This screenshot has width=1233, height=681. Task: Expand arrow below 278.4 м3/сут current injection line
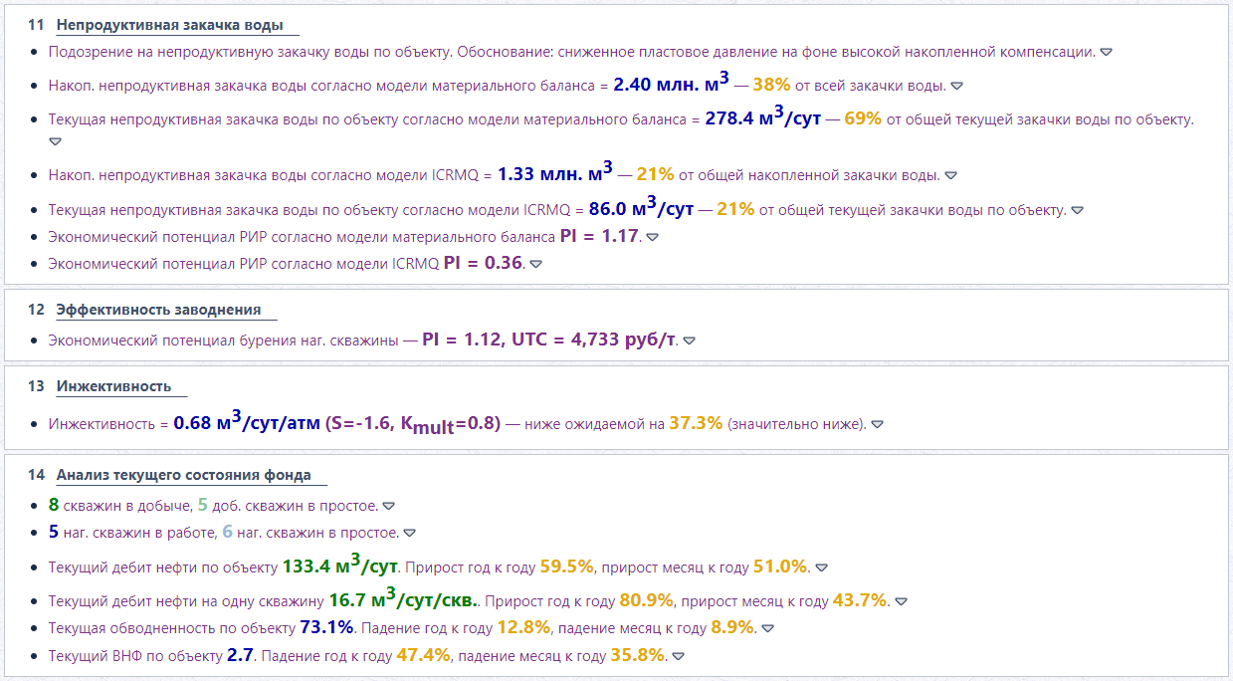pos(55,141)
